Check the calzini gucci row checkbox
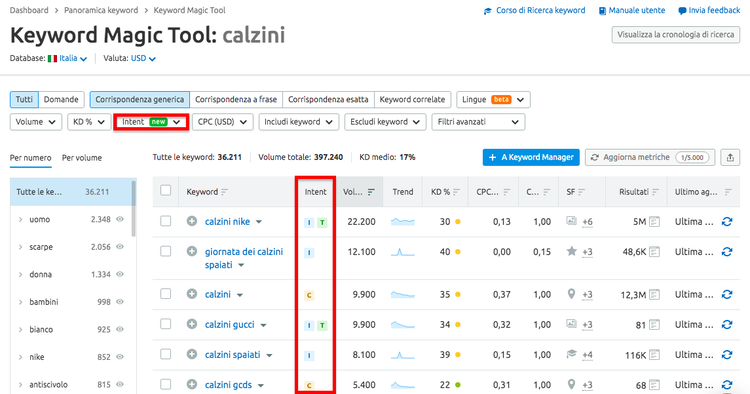This screenshot has width=750, height=394. [165, 324]
